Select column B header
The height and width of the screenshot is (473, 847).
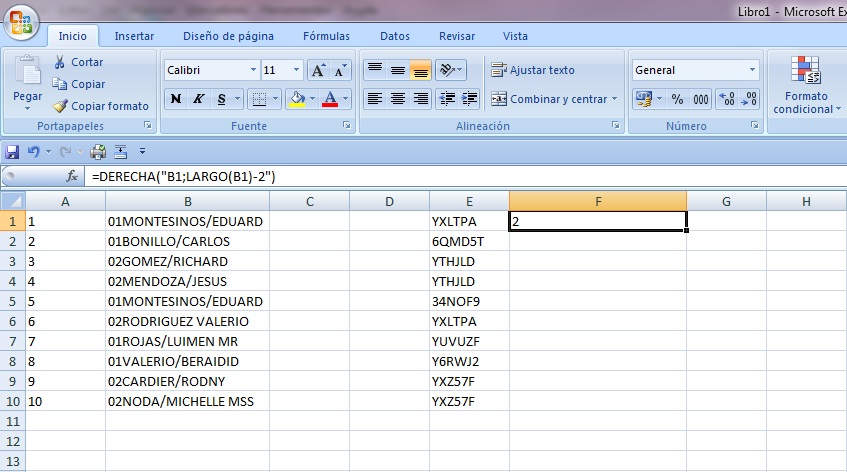(187, 201)
